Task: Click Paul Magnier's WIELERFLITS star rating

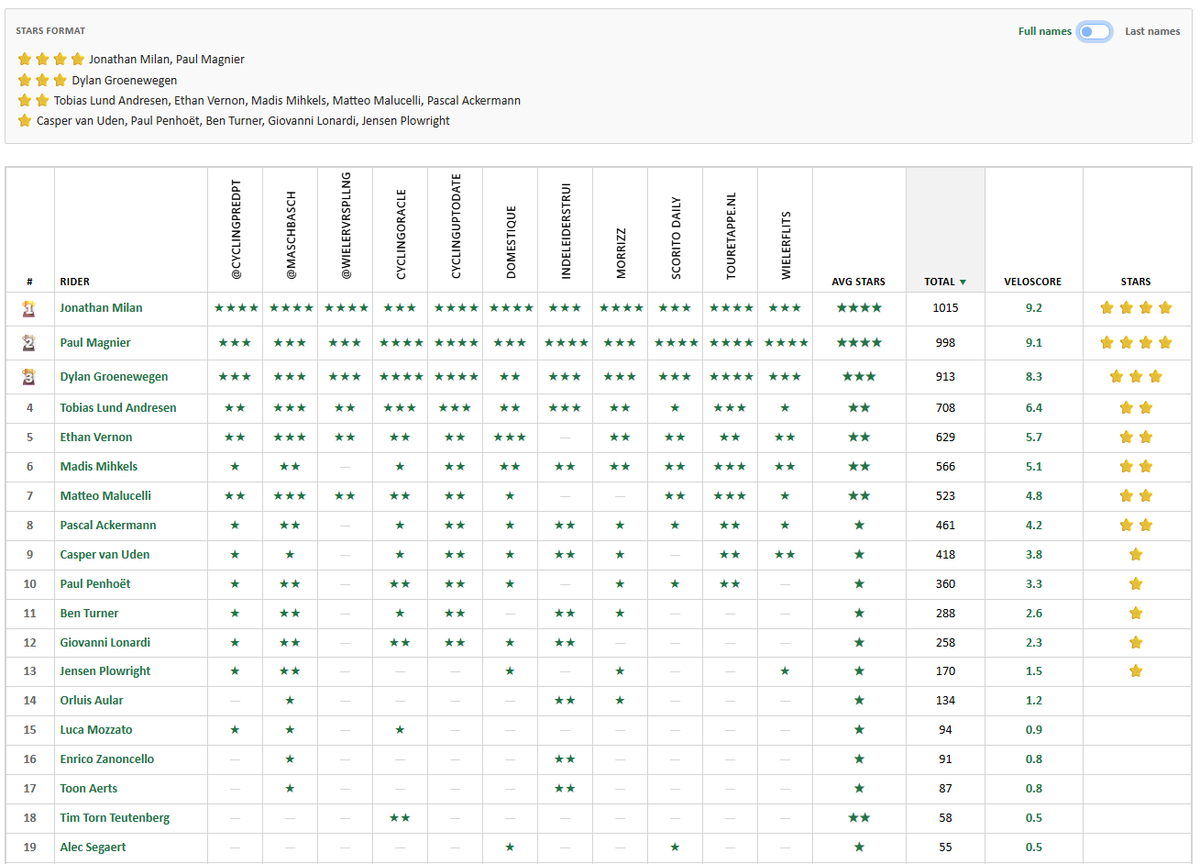Action: [x=786, y=343]
